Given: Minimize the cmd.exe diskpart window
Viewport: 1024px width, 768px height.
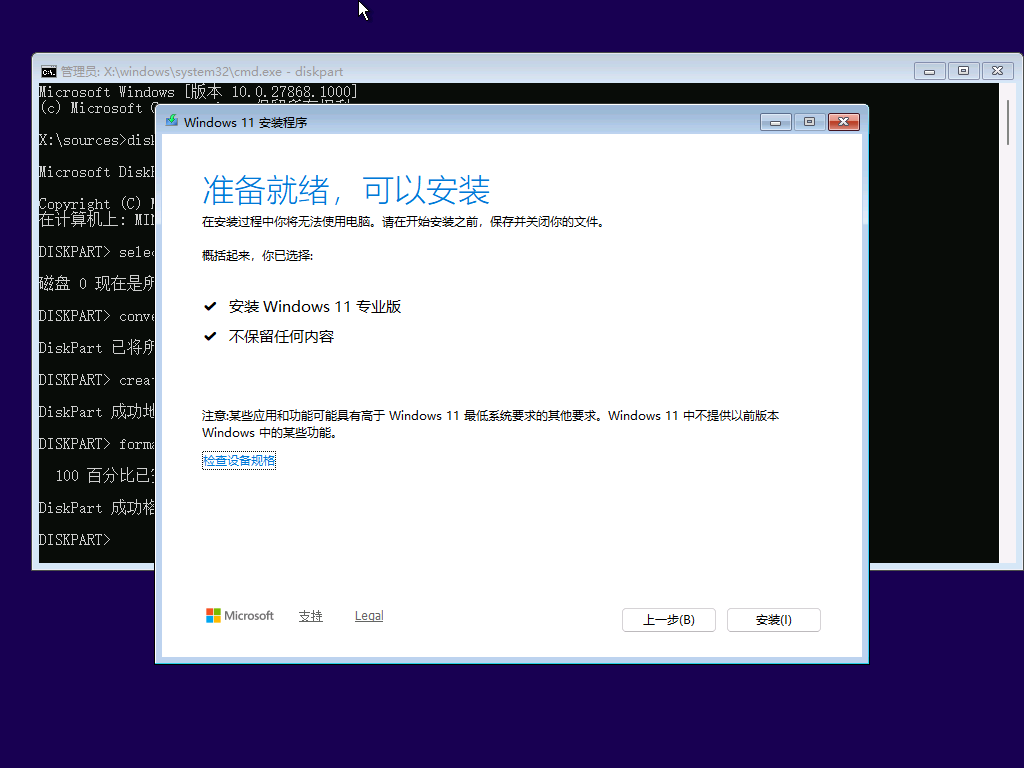Looking at the screenshot, I should (929, 71).
